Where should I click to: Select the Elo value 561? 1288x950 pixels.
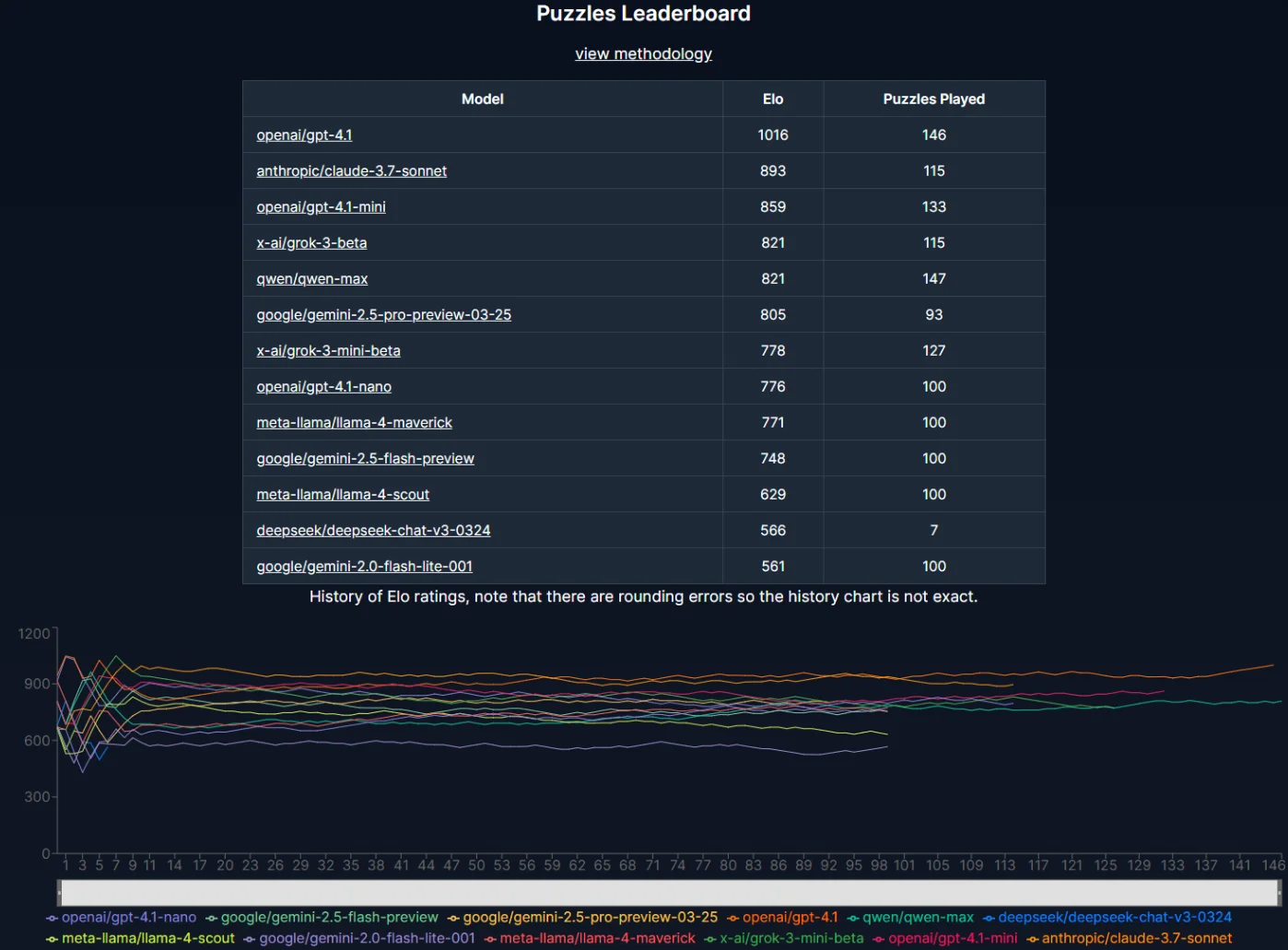tap(773, 566)
